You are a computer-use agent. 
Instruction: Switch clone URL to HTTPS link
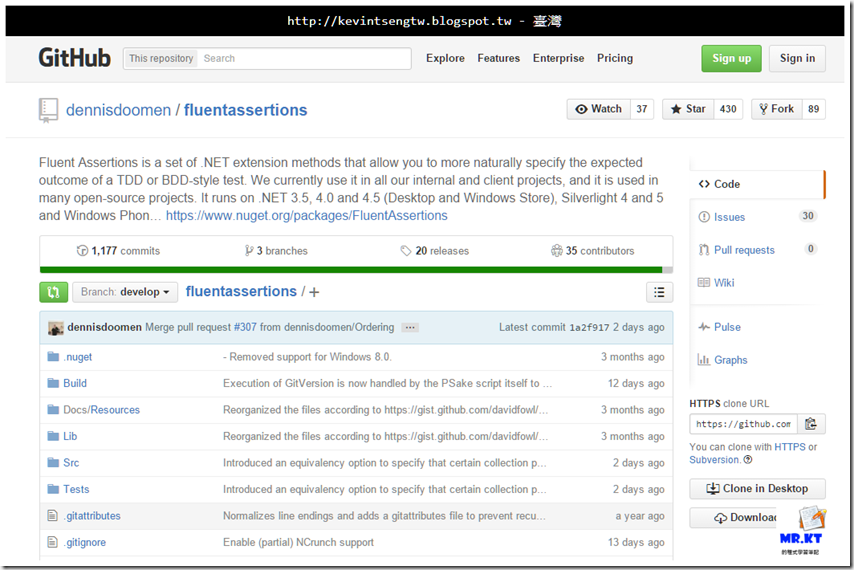point(790,447)
